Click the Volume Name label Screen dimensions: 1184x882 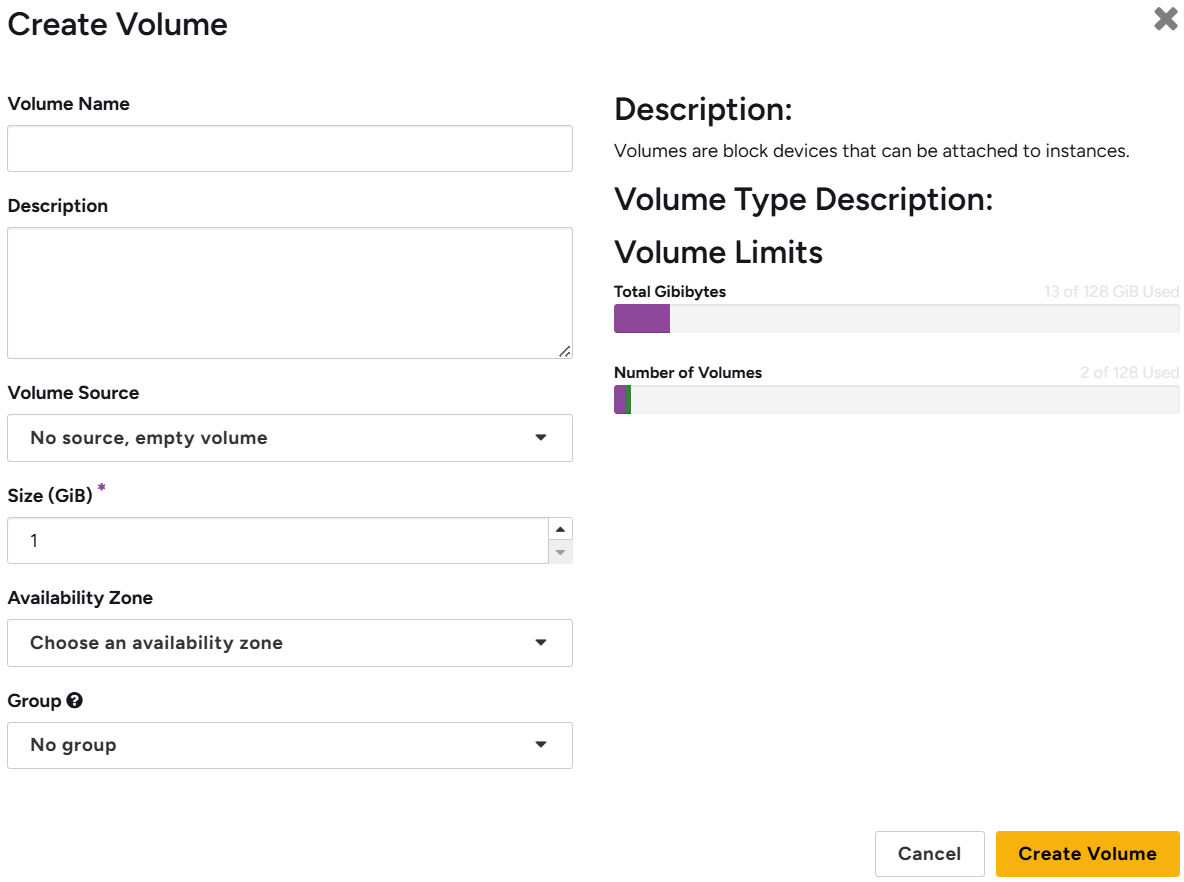click(x=68, y=104)
